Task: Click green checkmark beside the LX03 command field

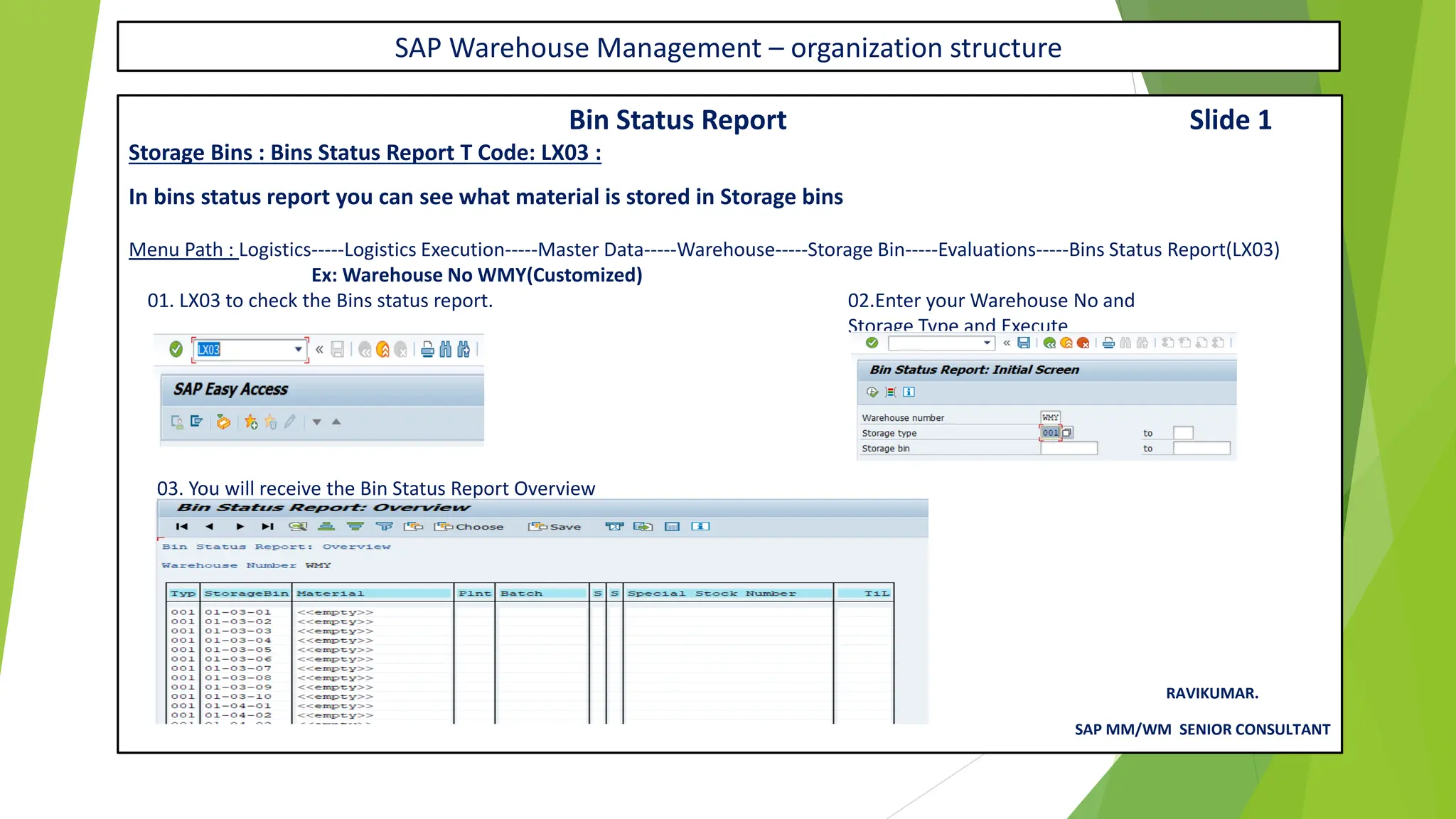Action: click(176, 349)
